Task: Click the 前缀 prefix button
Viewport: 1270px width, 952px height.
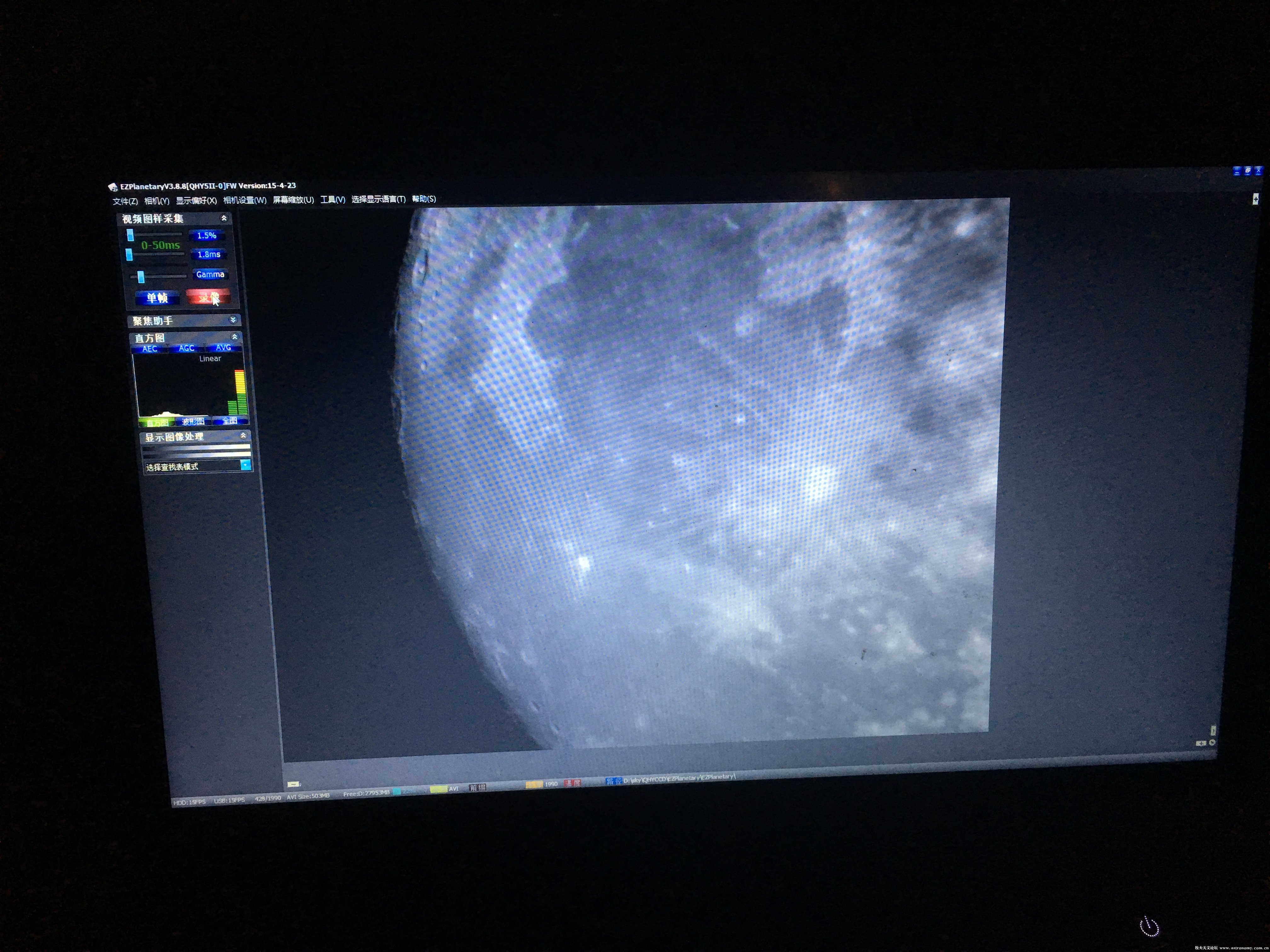Action: point(478,788)
